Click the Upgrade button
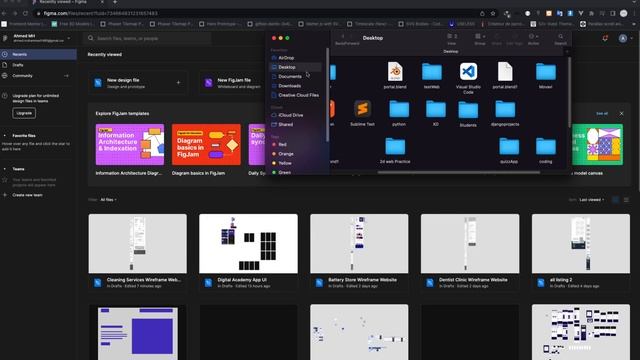The height and width of the screenshot is (360, 640). pyautogui.click(x=24, y=113)
